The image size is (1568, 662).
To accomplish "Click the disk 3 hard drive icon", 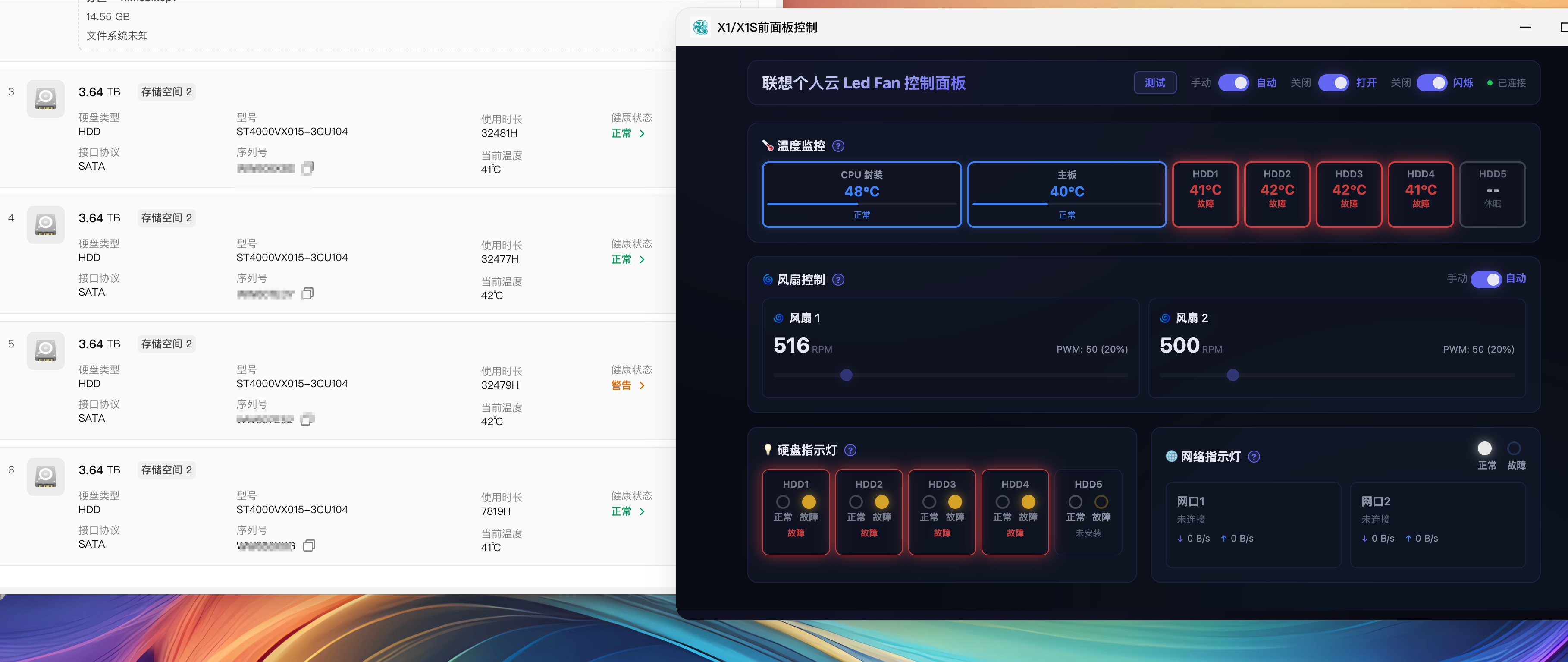I will (x=46, y=99).
